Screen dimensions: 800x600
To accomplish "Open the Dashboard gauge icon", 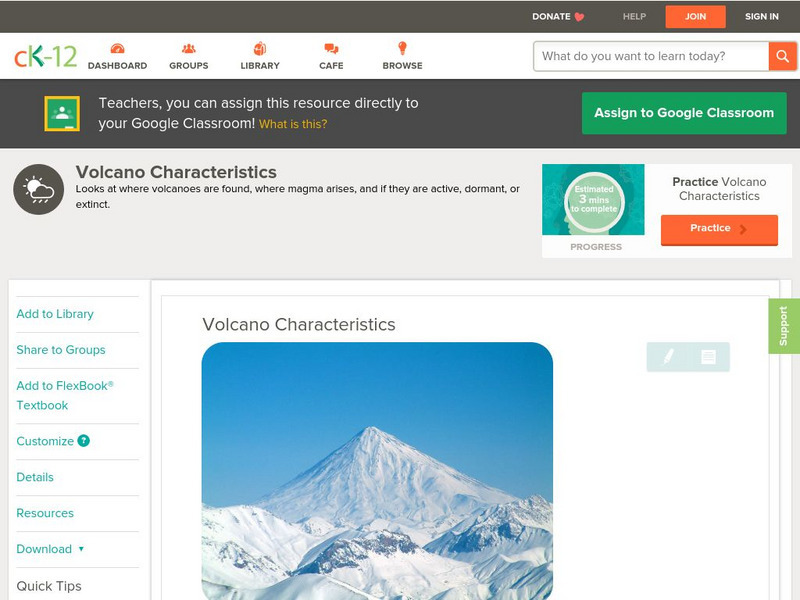I will [x=117, y=48].
